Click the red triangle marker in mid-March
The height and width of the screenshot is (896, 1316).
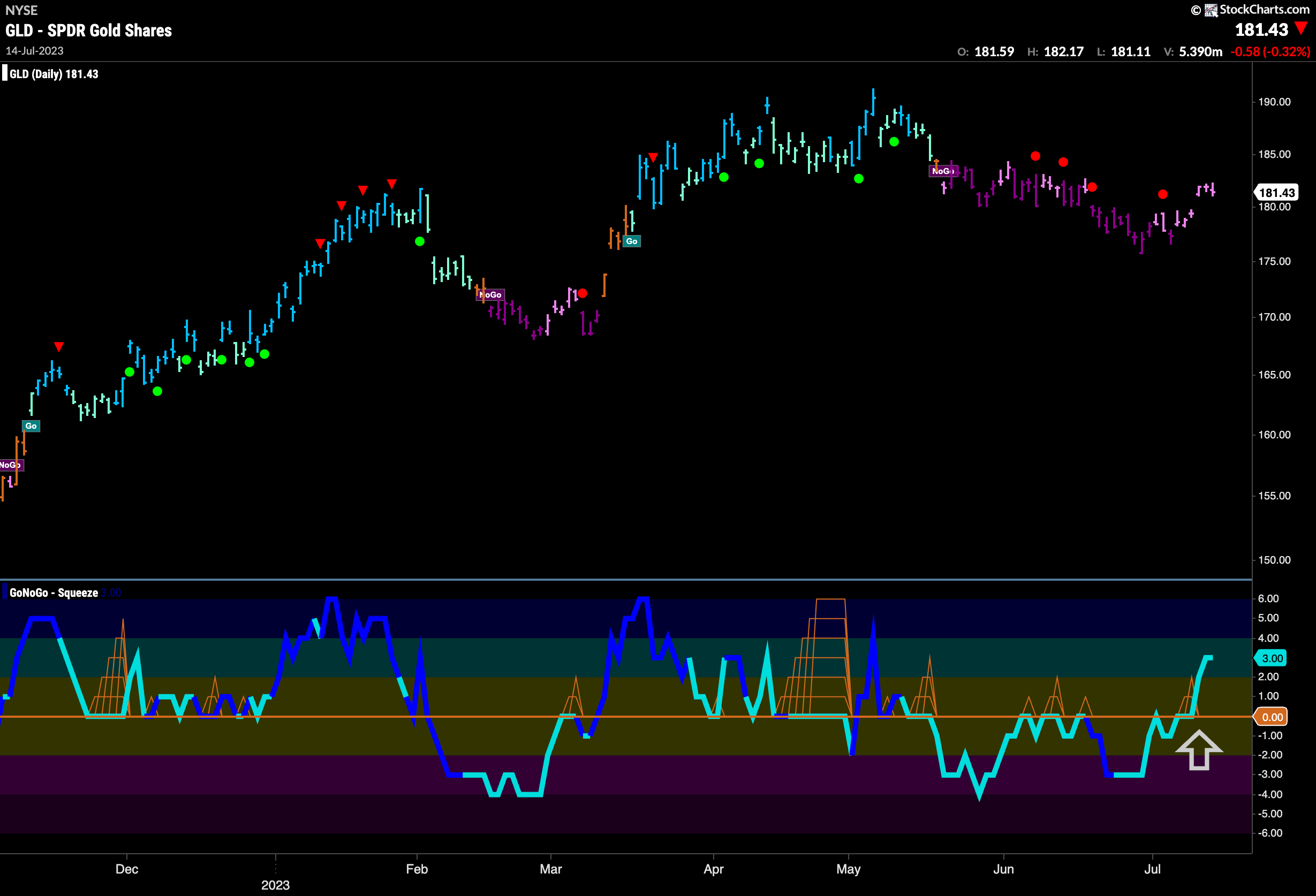(653, 157)
